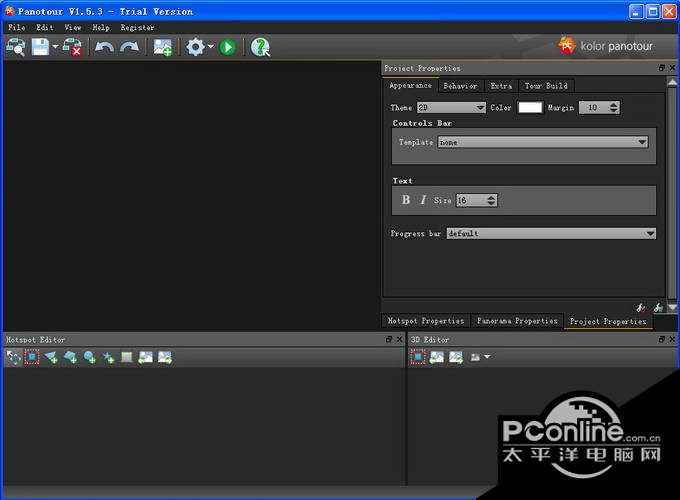Open the Help menu
The width and height of the screenshot is (680, 500).
(101, 27)
